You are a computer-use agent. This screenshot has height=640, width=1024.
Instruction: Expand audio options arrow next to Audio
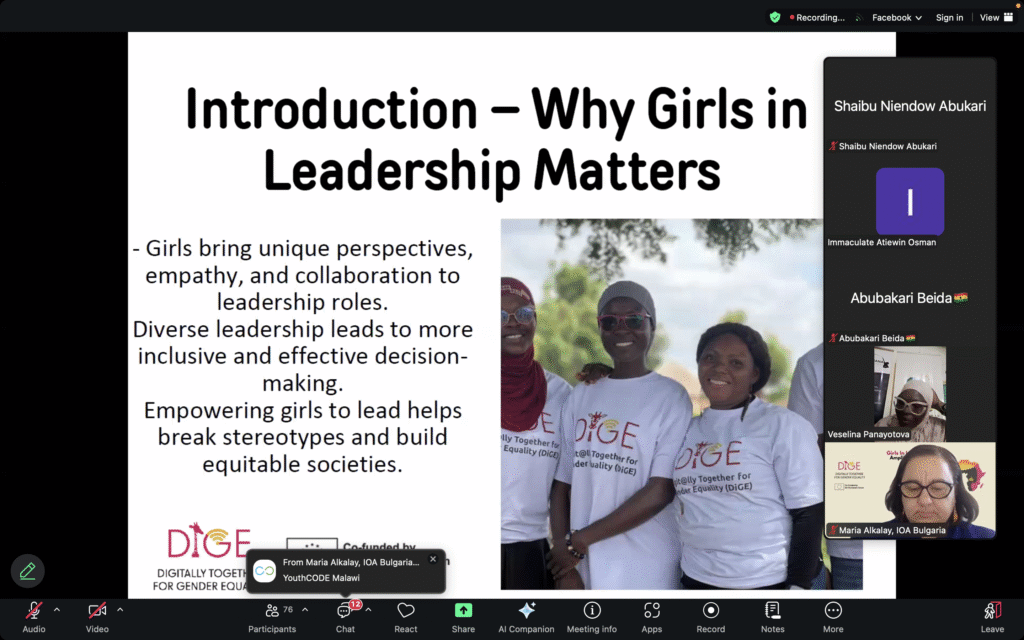[x=57, y=609]
